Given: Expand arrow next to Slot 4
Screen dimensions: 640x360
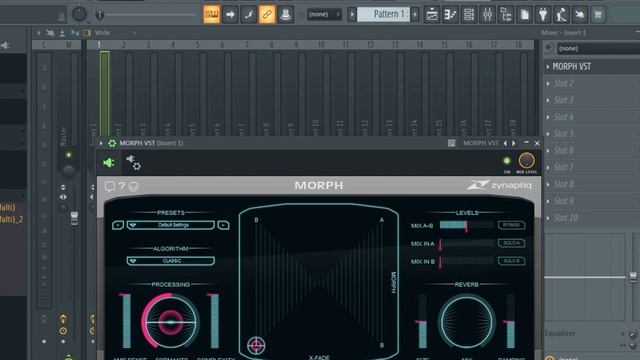Looking at the screenshot, I should click(x=548, y=117).
